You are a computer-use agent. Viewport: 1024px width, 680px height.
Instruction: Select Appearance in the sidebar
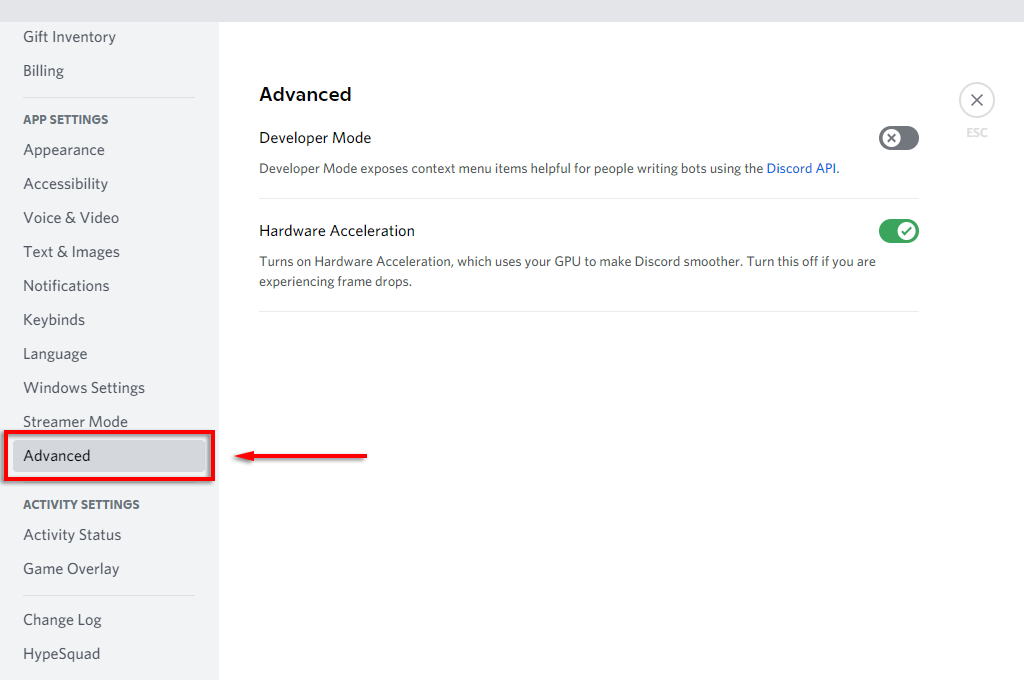click(64, 150)
